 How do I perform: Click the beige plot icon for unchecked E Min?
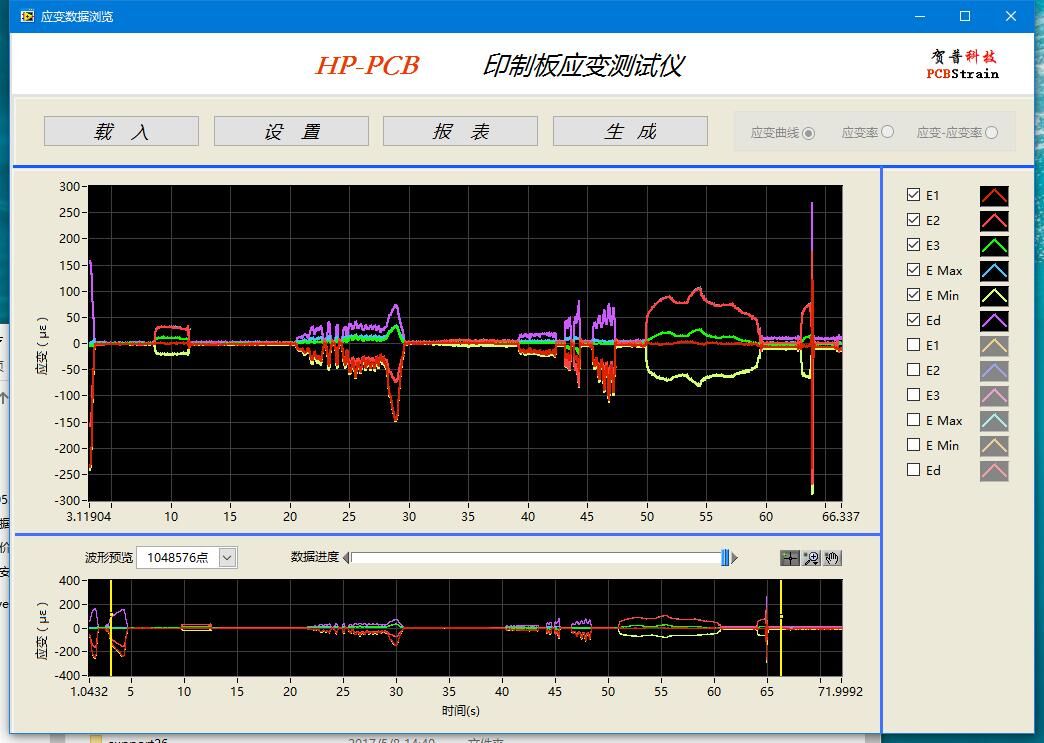tap(994, 445)
